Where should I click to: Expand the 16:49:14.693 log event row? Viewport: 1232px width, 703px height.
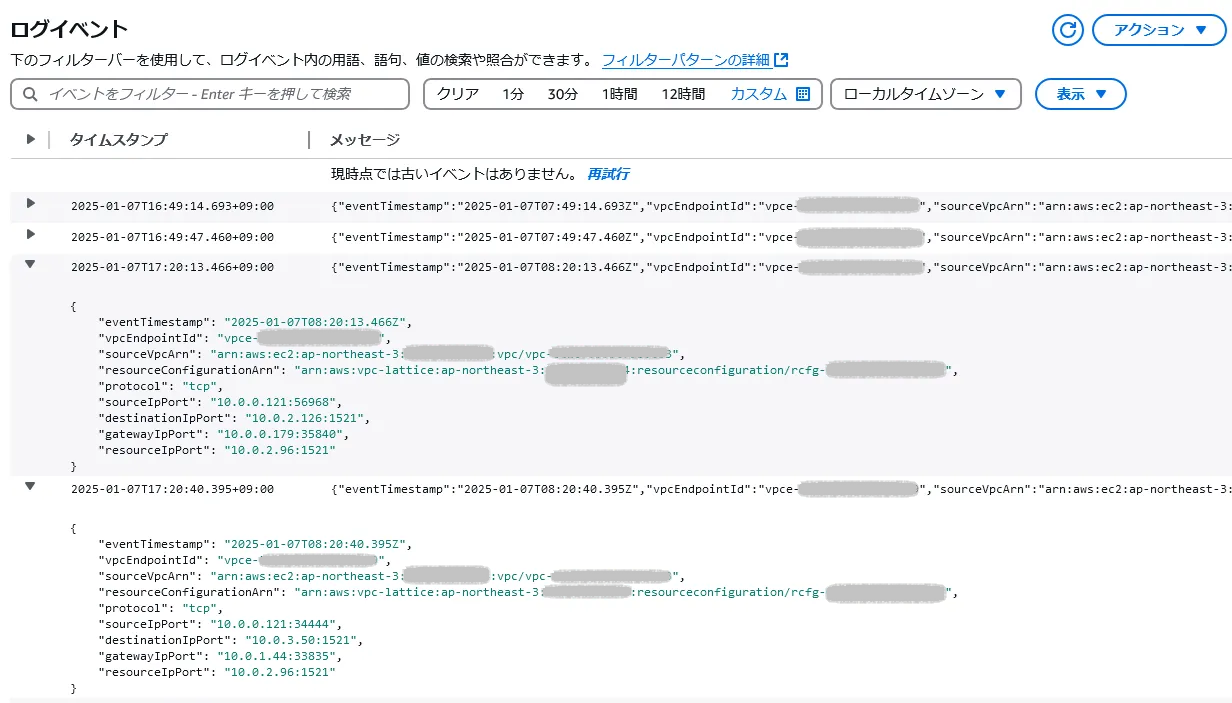[30, 204]
